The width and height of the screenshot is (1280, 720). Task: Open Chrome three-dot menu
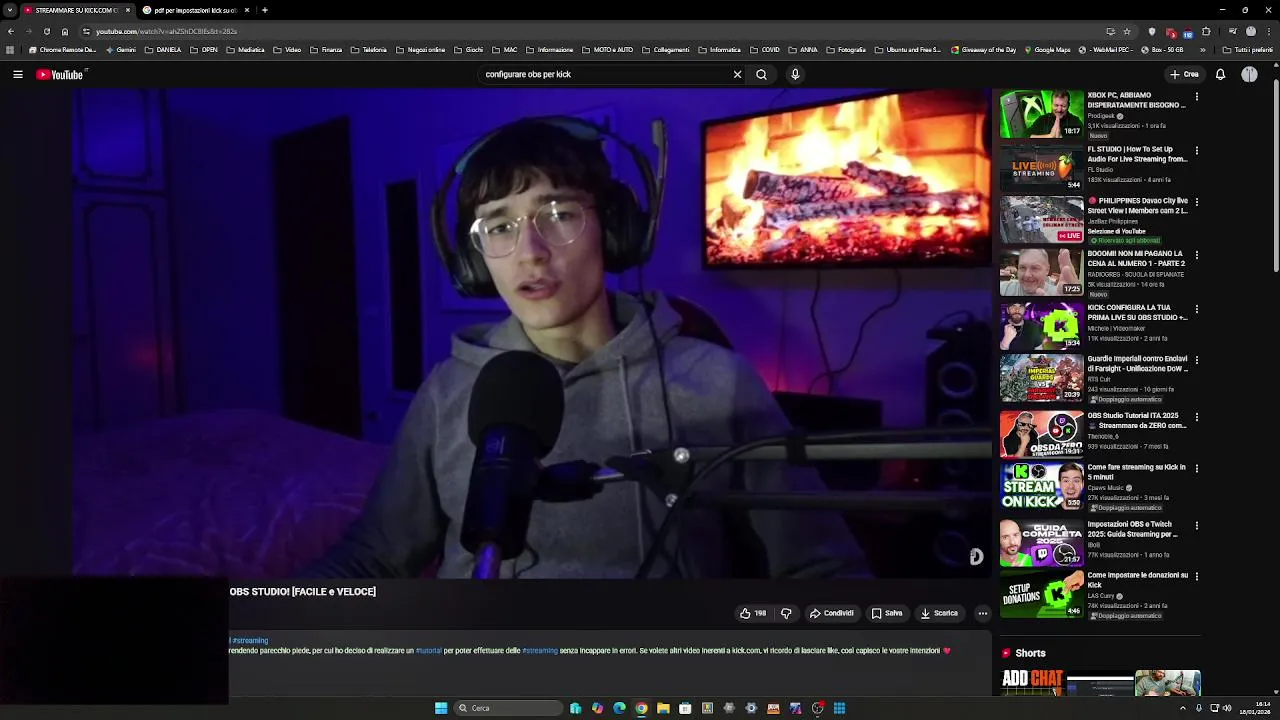(1269, 31)
